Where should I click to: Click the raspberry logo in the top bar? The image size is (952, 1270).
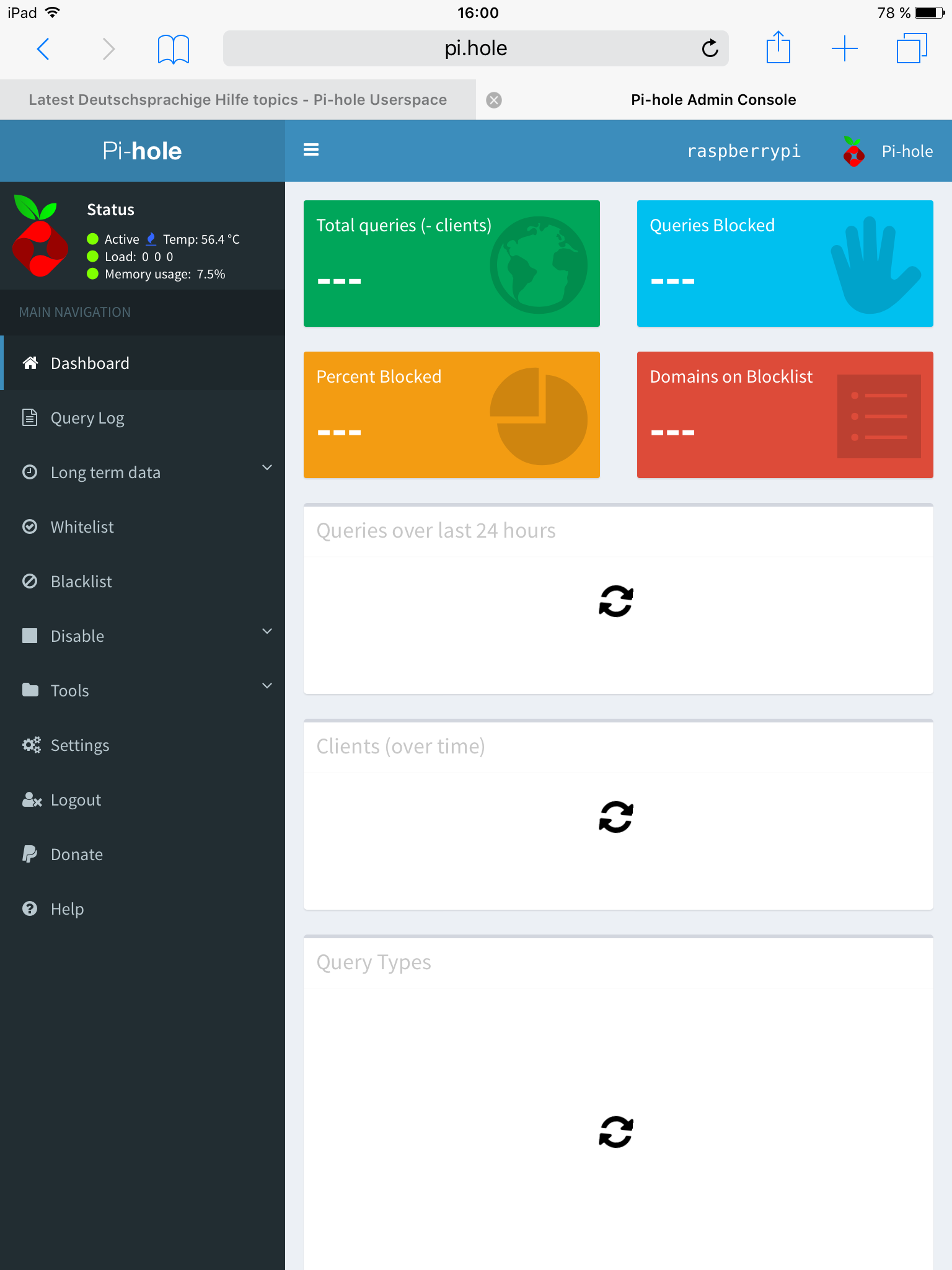point(853,152)
